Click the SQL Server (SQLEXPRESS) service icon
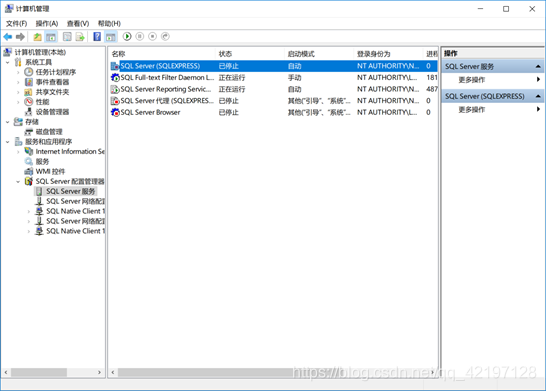The image size is (546, 391). click(x=115, y=66)
